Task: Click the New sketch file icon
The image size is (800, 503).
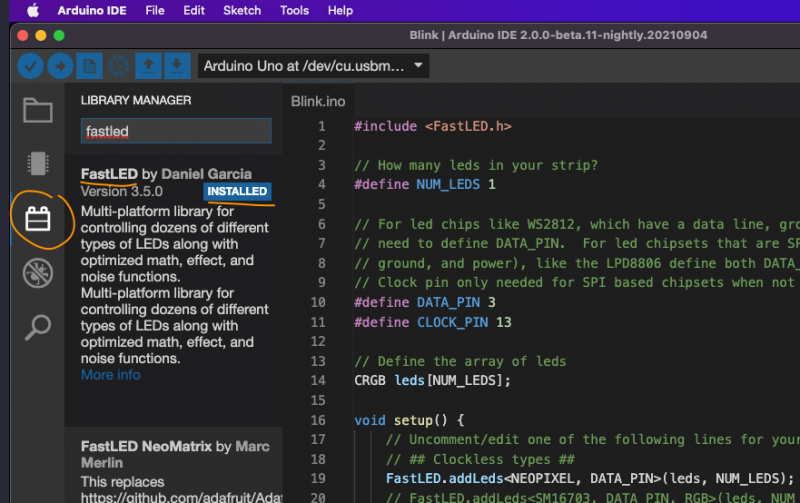Action: (x=89, y=66)
